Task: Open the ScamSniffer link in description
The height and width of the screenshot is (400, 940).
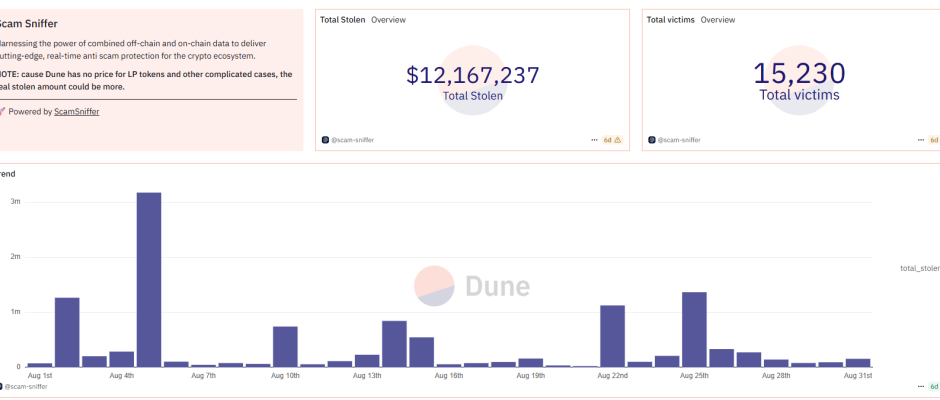Action: coord(76,112)
